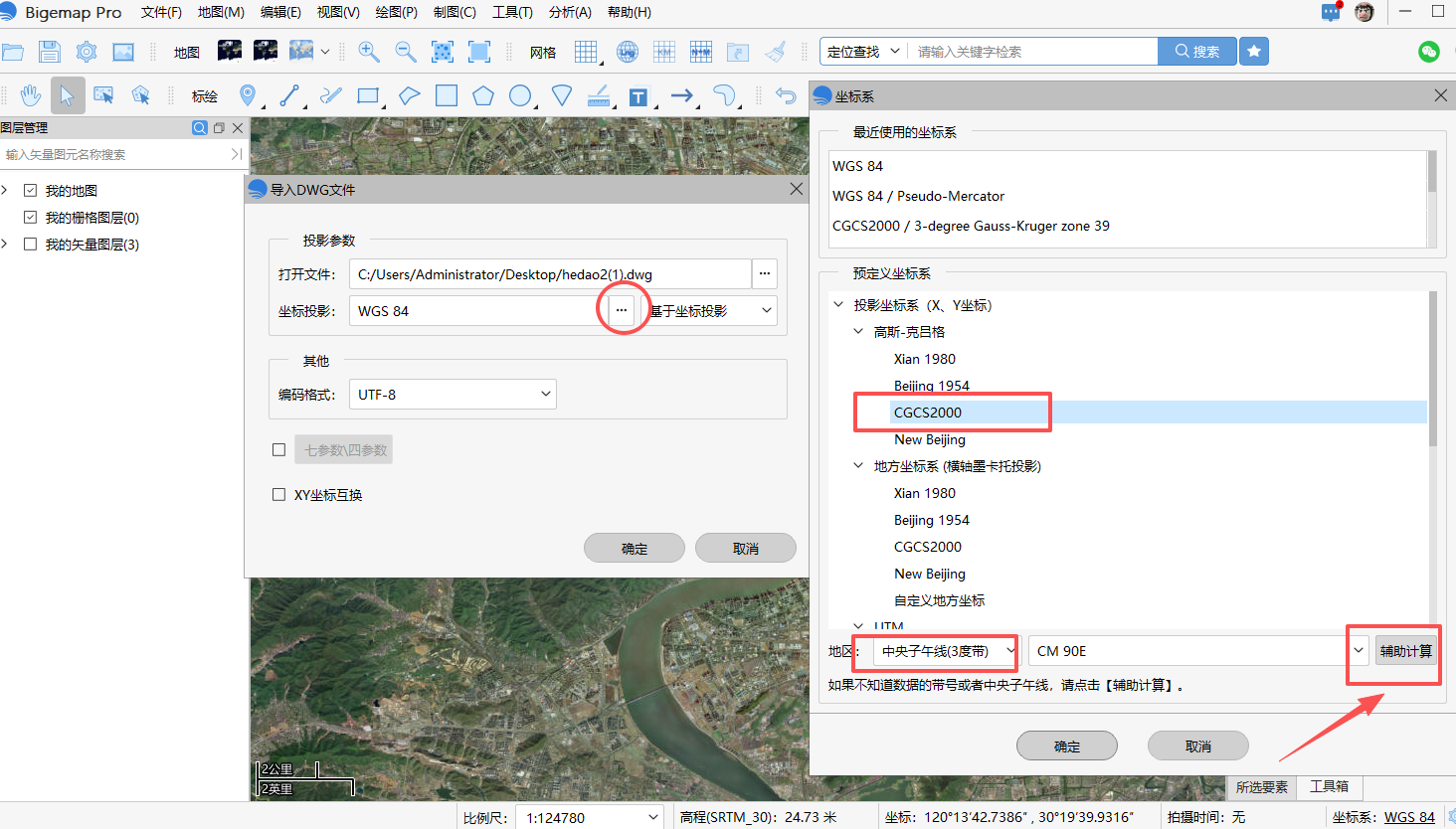Select the pentagon polygon tool

483,95
